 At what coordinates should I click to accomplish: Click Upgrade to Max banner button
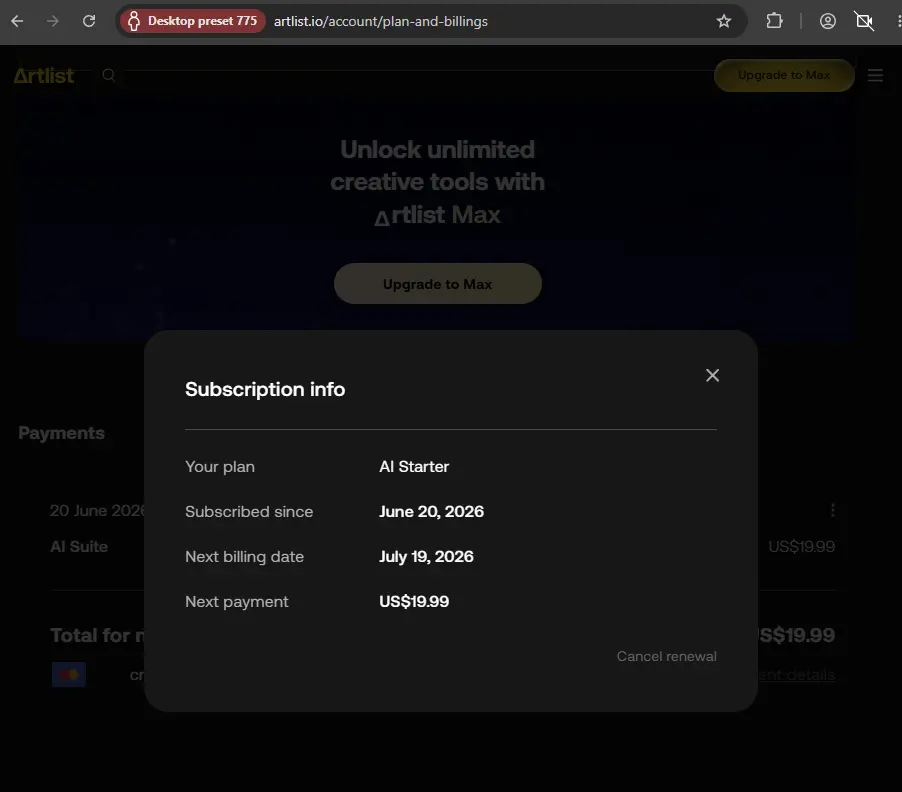tap(437, 284)
